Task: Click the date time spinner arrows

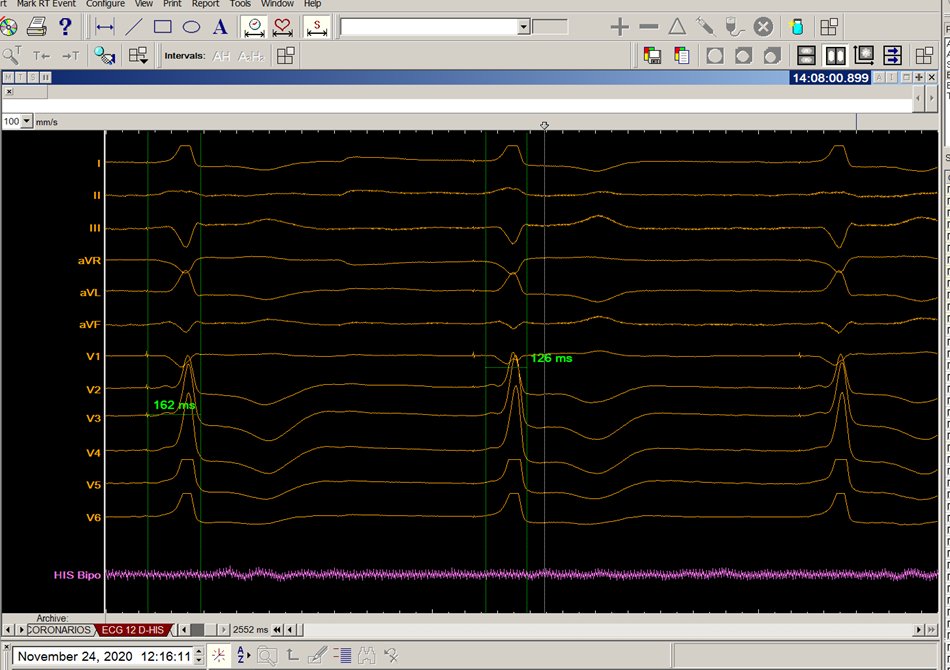Action: (x=199, y=656)
